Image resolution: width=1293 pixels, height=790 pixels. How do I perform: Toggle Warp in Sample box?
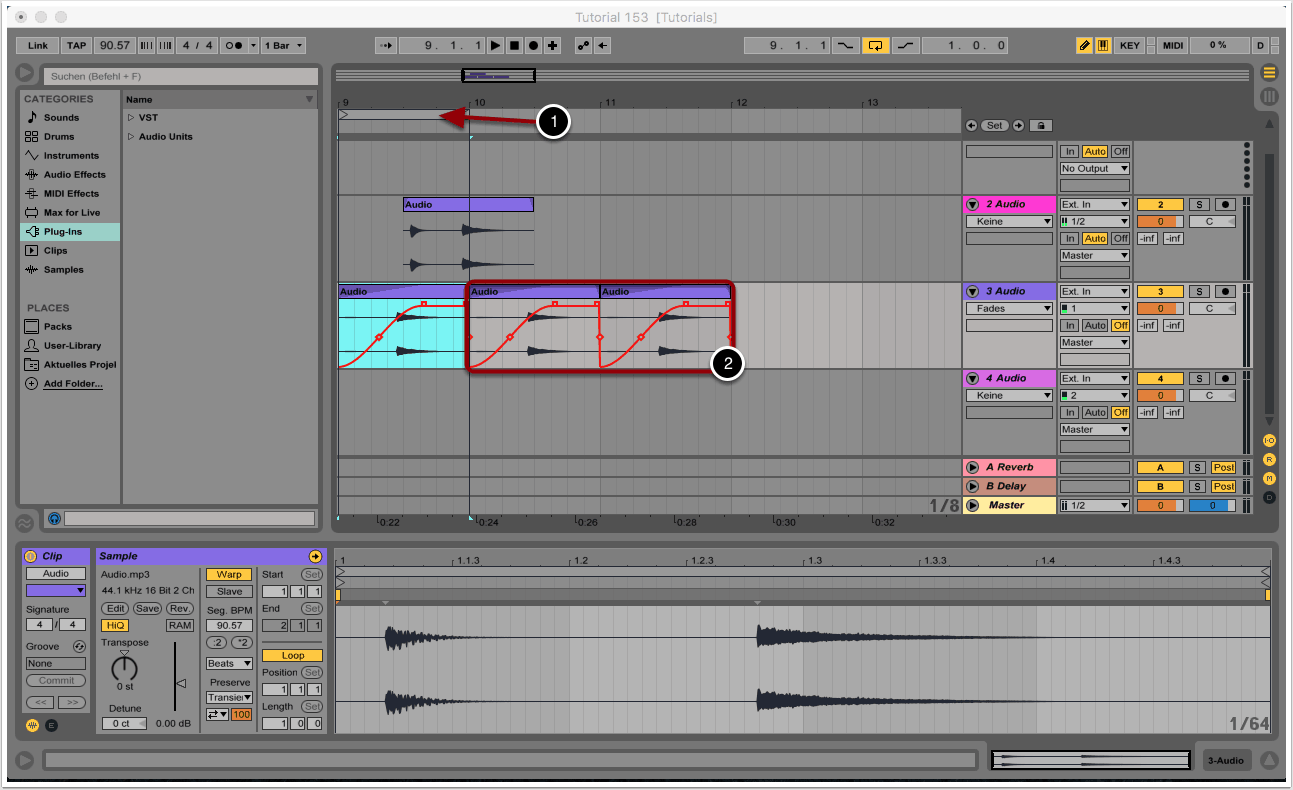pos(229,575)
